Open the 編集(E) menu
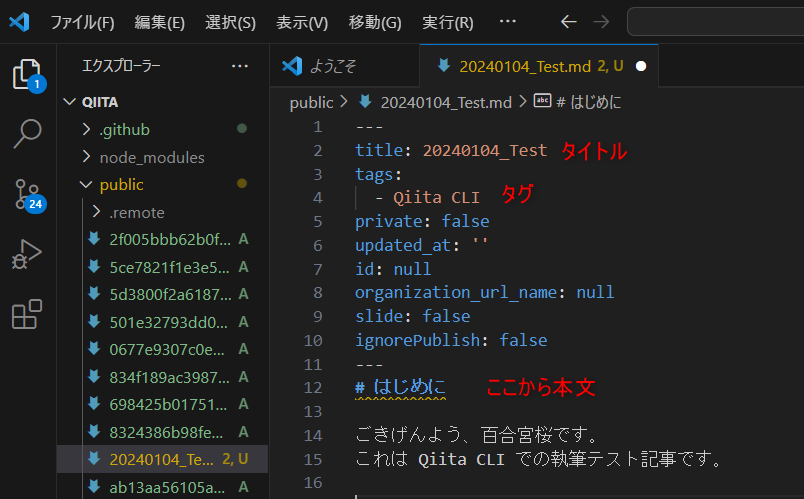The height and width of the screenshot is (499, 804). (159, 23)
